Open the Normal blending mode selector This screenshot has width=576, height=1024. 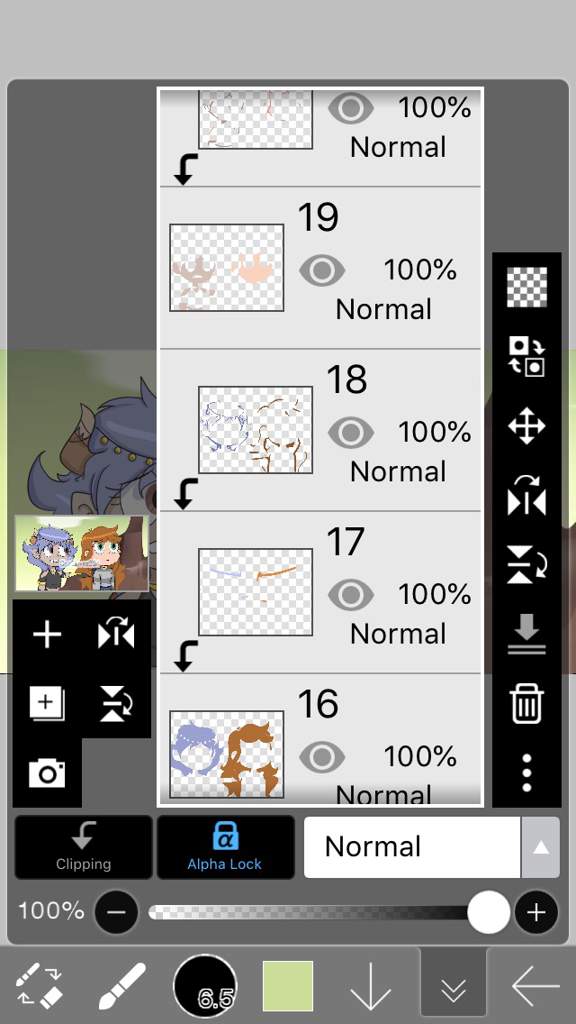click(432, 847)
